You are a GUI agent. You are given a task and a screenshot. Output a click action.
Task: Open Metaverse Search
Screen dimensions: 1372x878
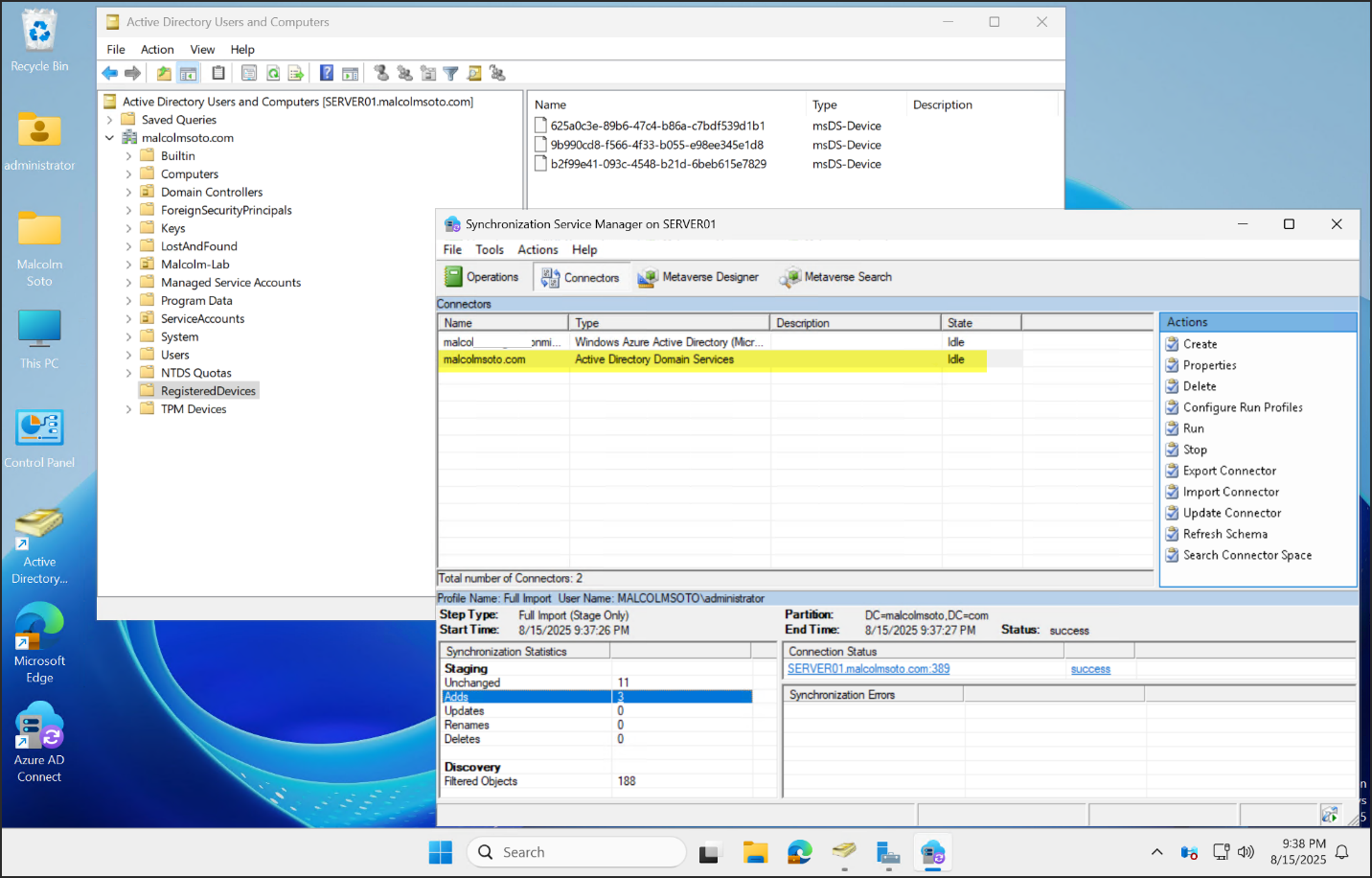tap(835, 277)
